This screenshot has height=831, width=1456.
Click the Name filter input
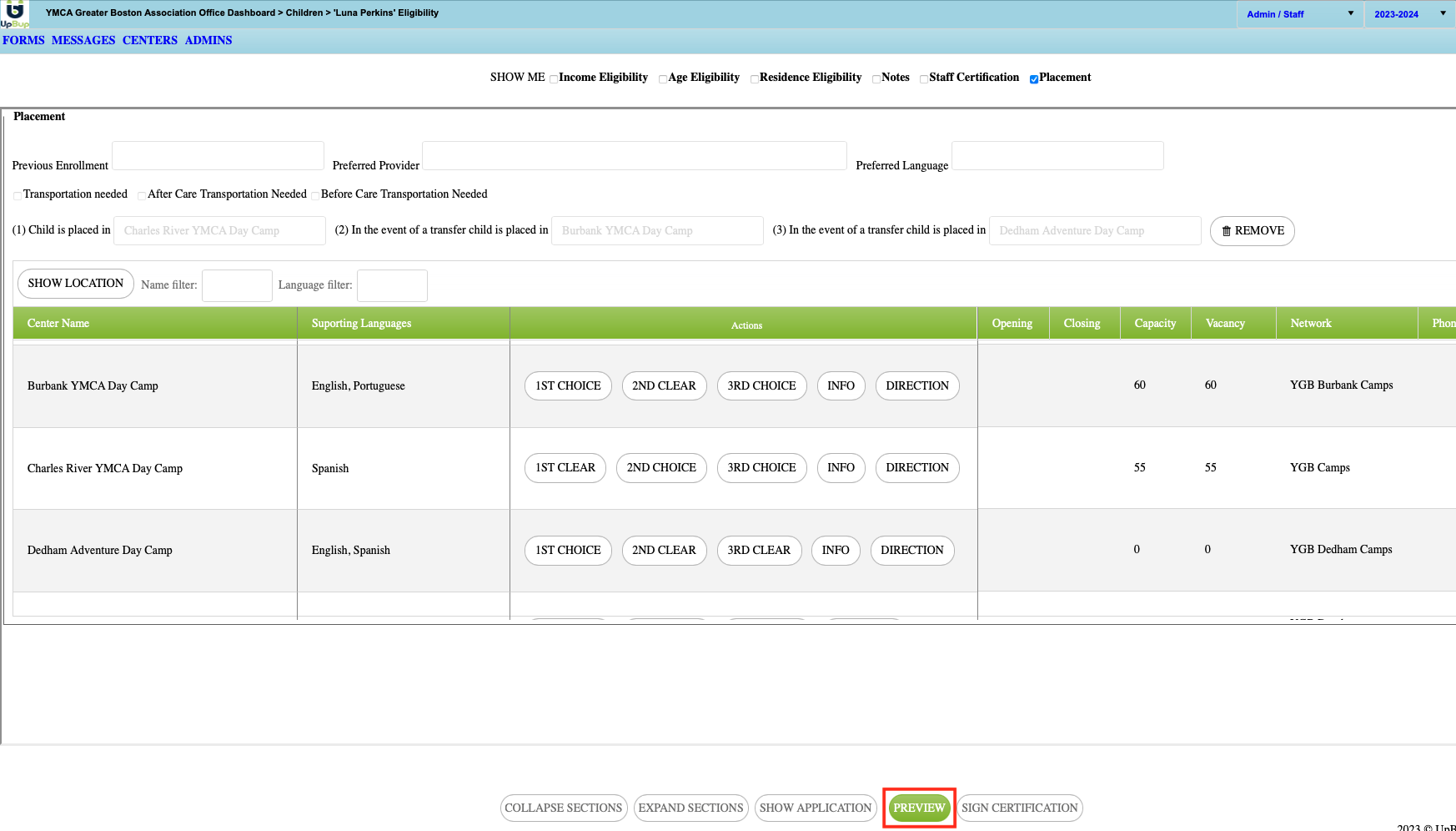[x=237, y=285]
